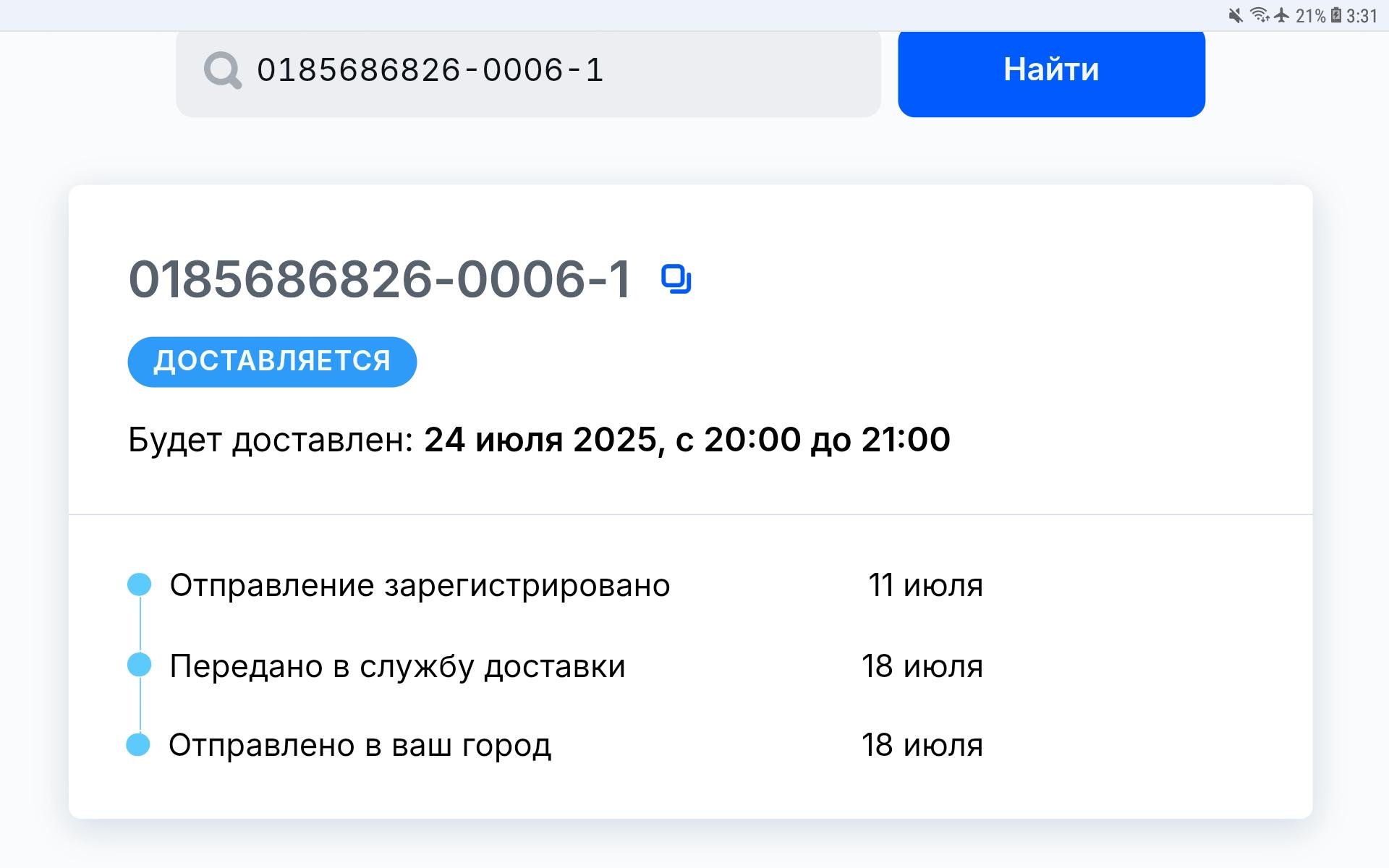Viewport: 1389px width, 868px height.
Task: Copy the tracking number with copy icon
Action: pyautogui.click(x=676, y=279)
